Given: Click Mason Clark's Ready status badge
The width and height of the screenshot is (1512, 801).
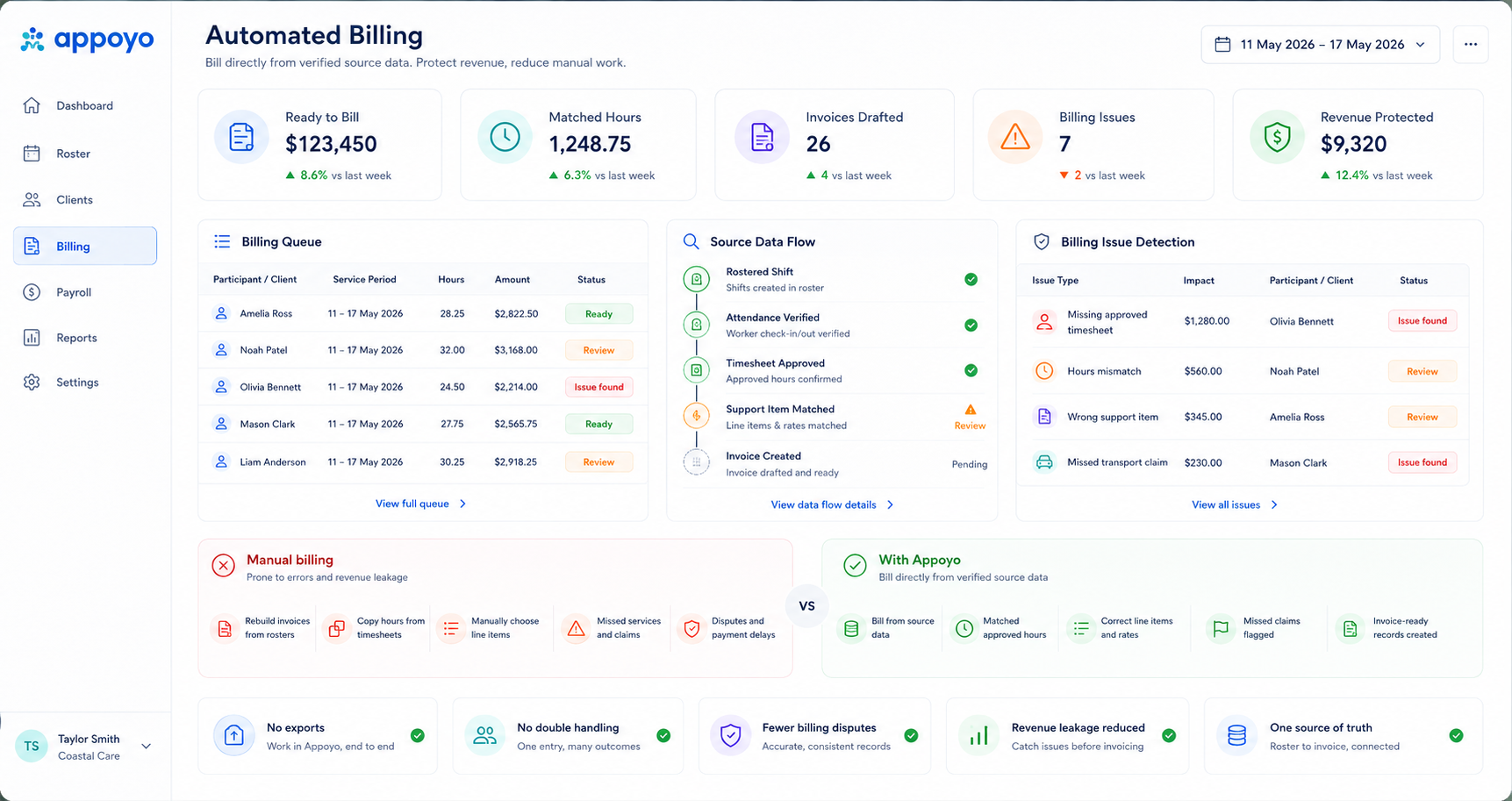Looking at the screenshot, I should pyautogui.click(x=598, y=424).
